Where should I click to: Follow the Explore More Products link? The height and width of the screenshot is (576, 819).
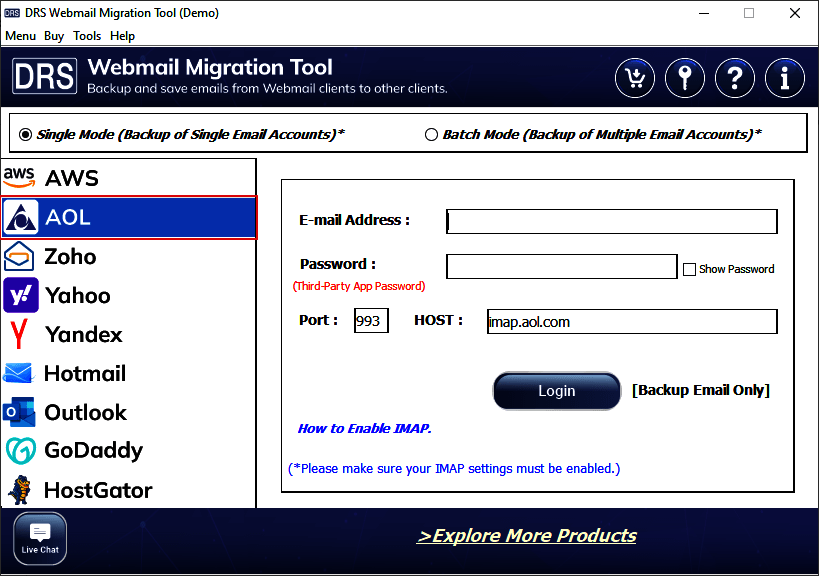tap(526, 536)
